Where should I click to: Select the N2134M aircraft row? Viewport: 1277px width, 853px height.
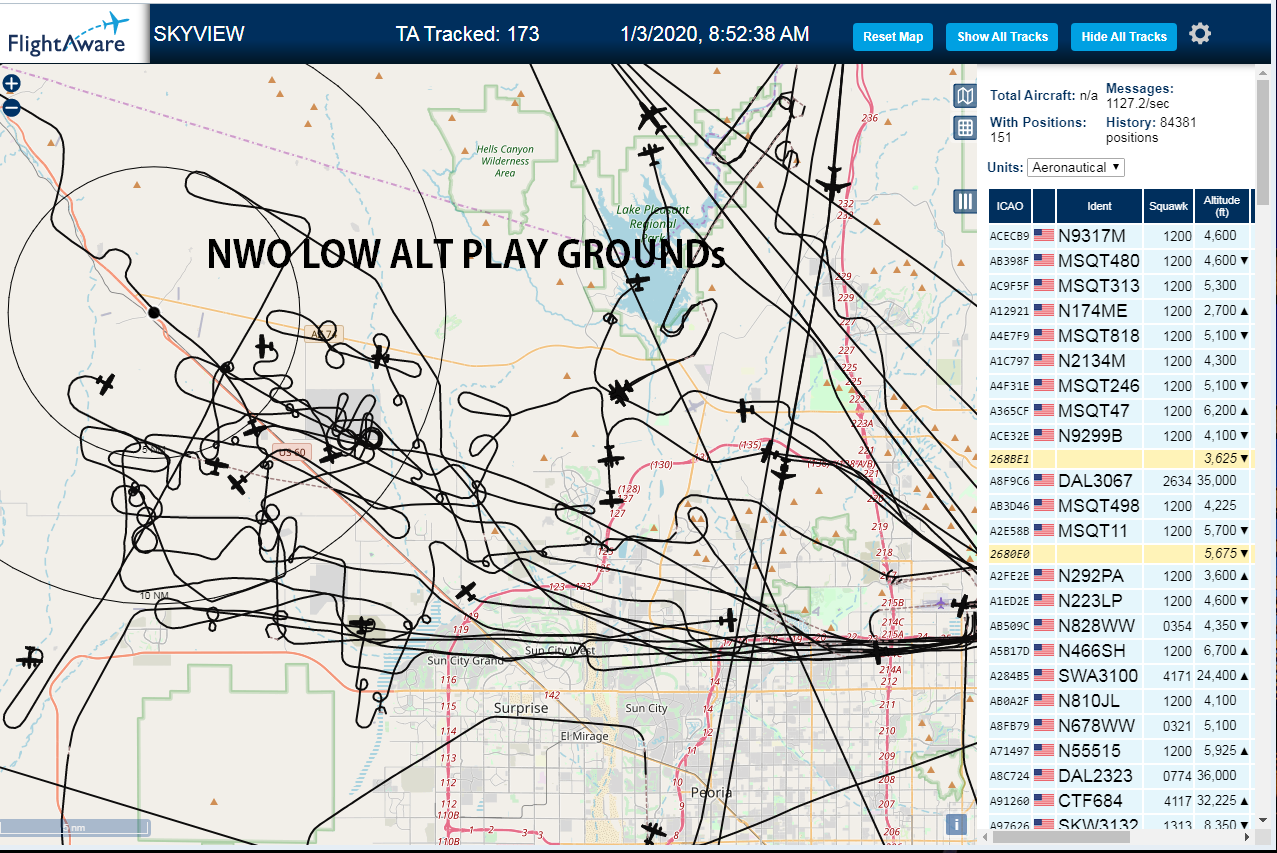[1120, 361]
